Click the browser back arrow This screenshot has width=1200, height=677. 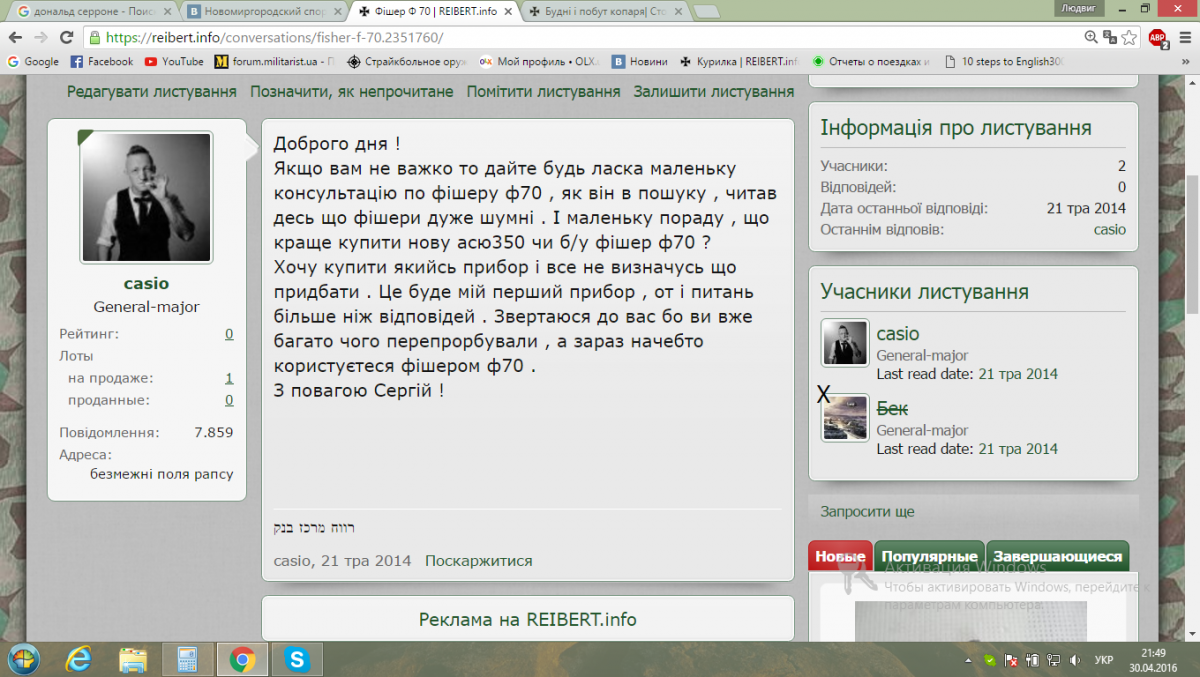pos(17,38)
